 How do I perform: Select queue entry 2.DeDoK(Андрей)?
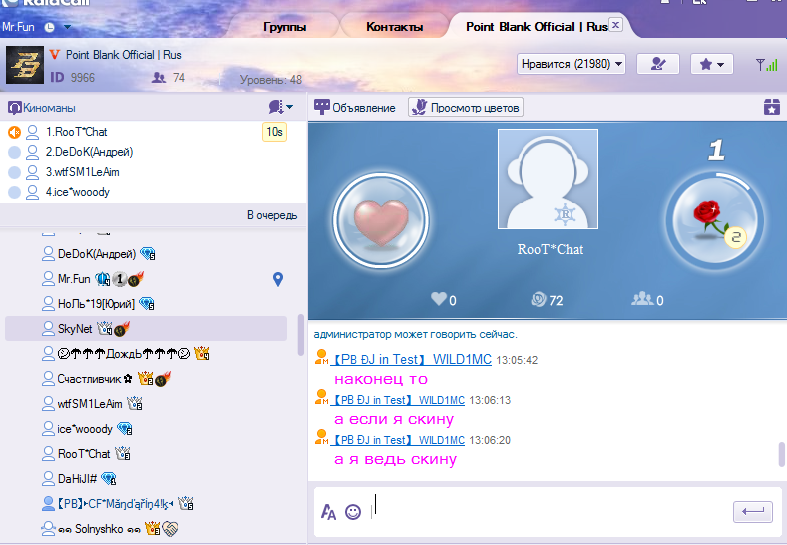(153, 152)
